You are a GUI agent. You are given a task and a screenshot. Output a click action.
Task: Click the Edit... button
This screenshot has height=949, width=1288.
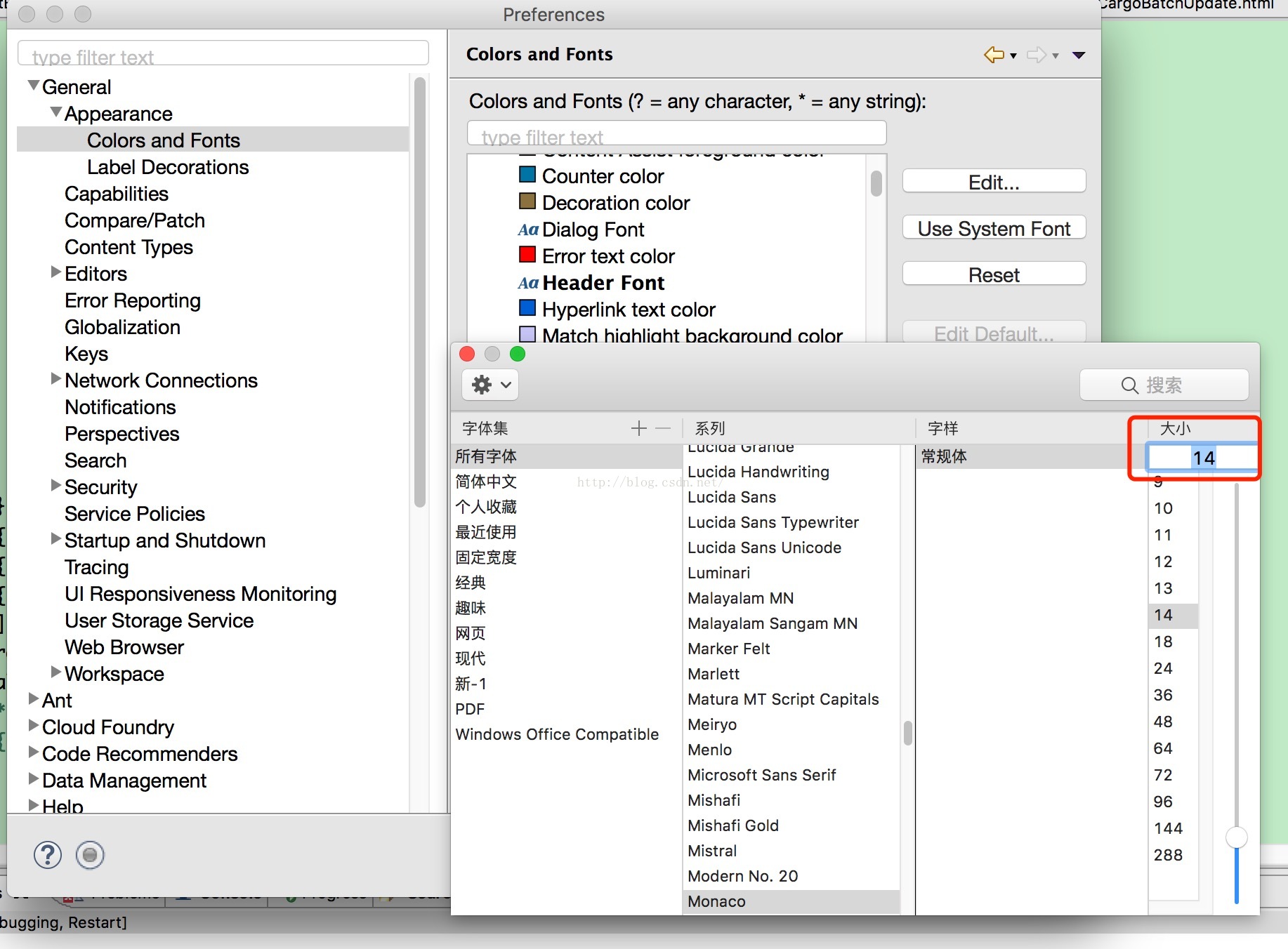click(x=994, y=181)
